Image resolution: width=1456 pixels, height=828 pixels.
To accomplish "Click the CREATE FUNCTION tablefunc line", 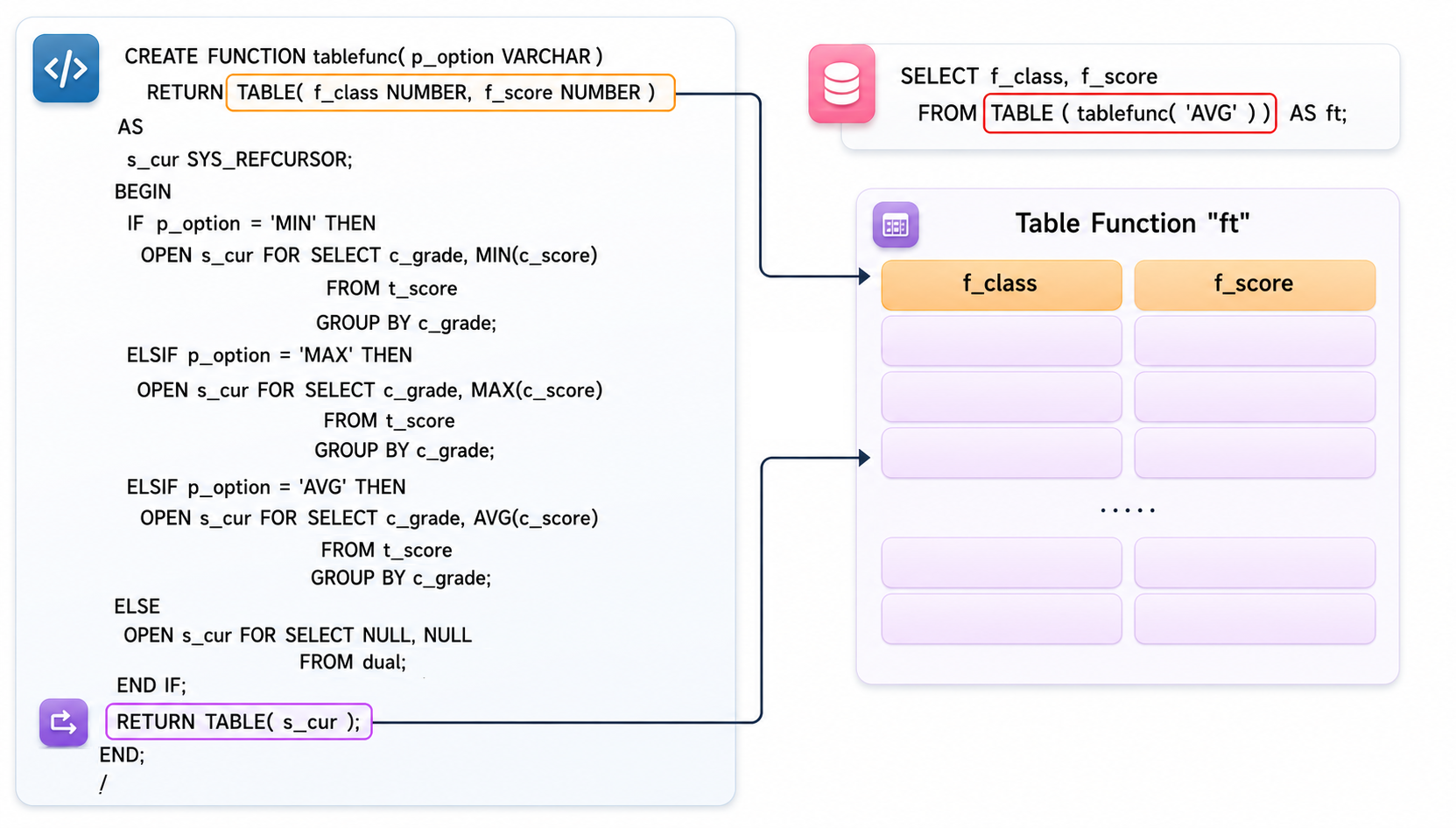I will 363,57.
